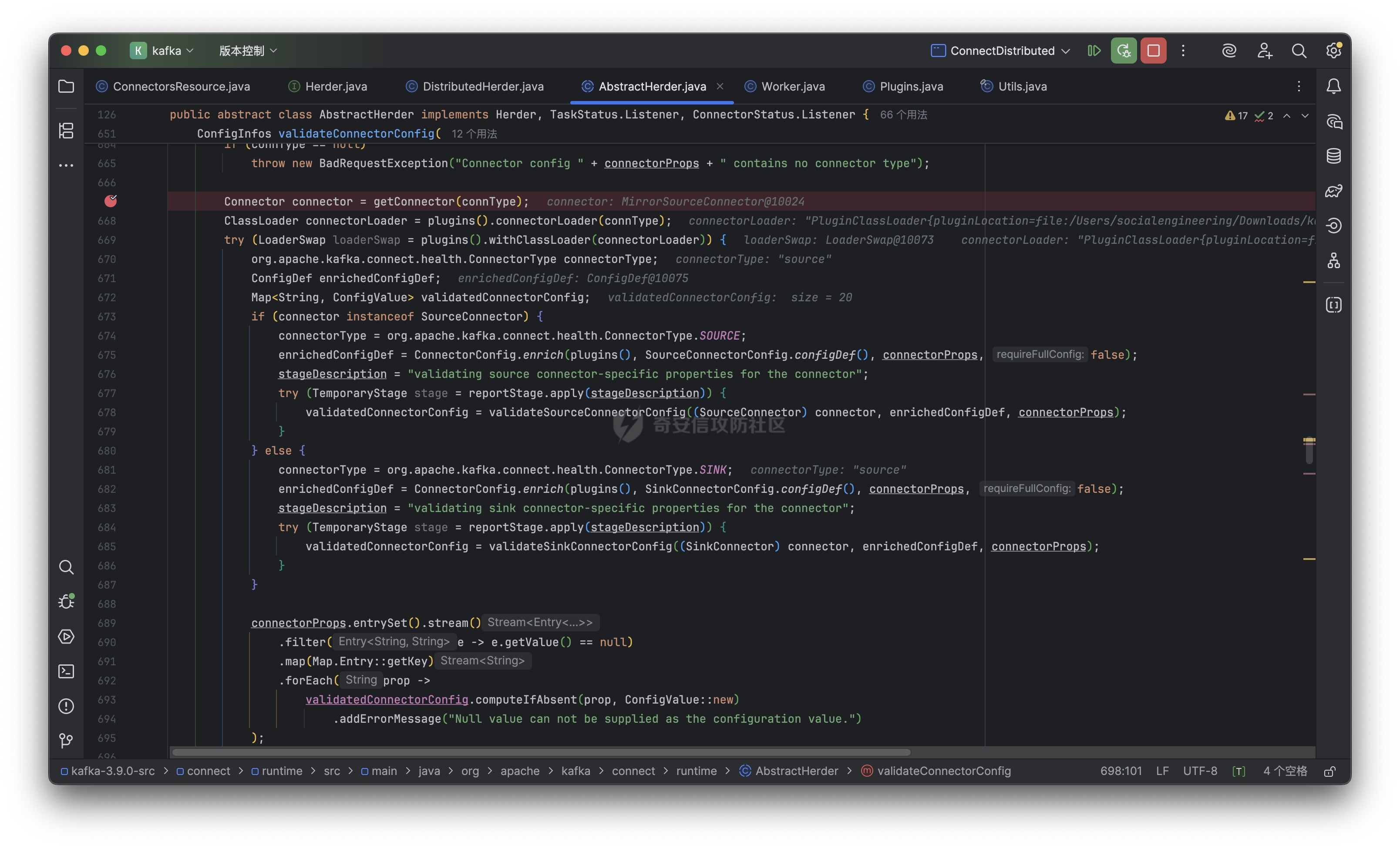The image size is (1400, 849).
Task: Open the Git tool window icon
Action: [x=66, y=740]
